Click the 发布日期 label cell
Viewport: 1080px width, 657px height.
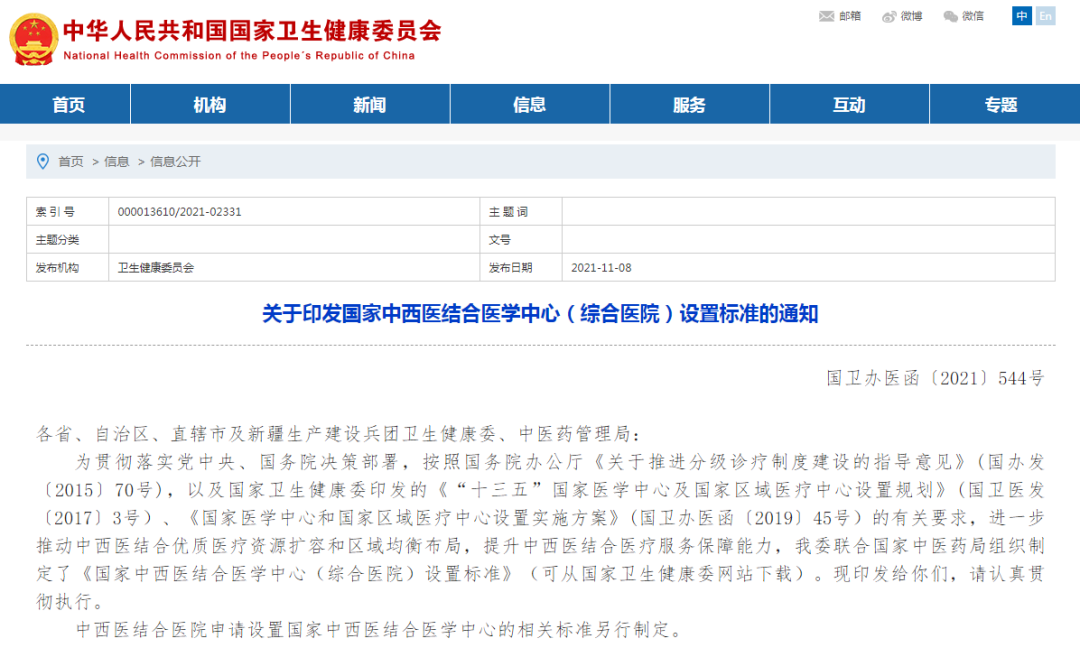(x=521, y=267)
